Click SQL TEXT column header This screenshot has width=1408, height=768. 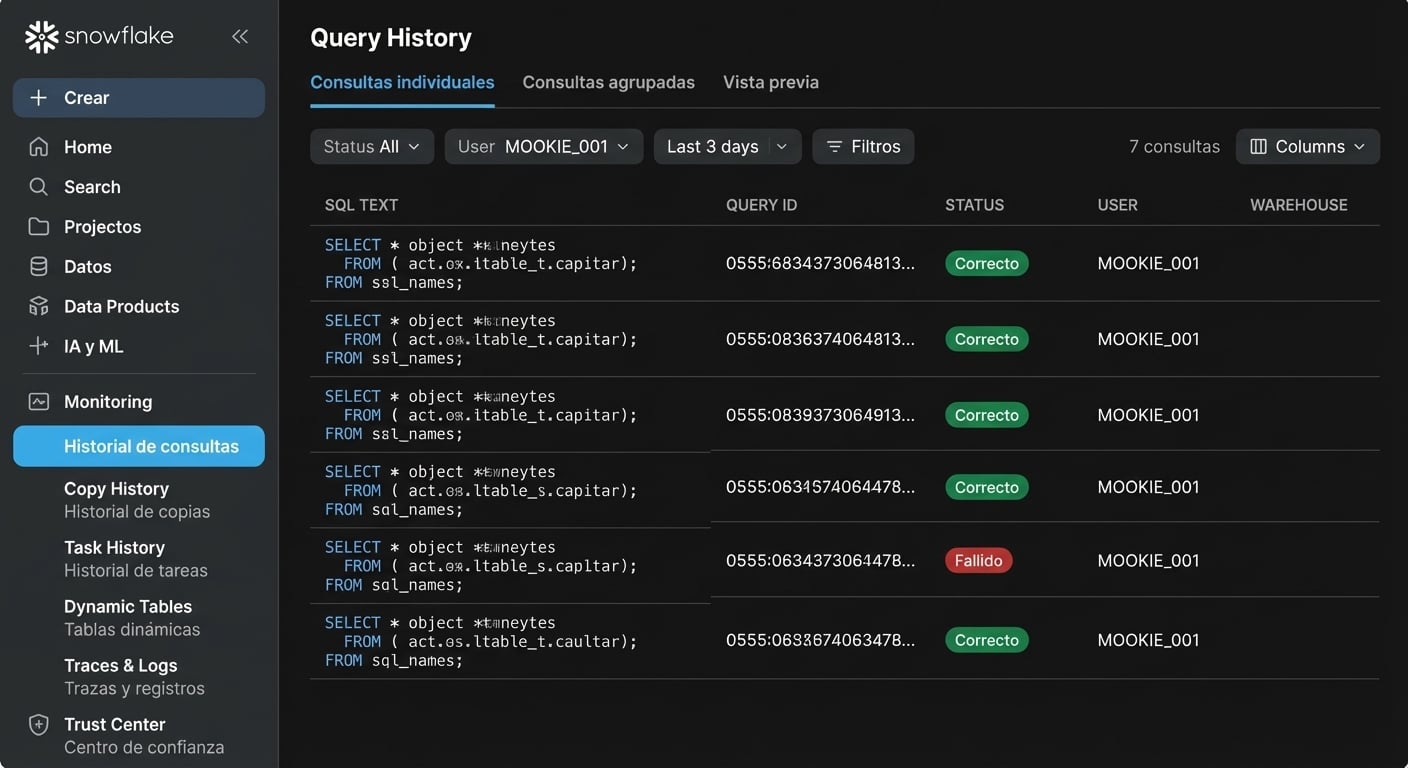(362, 205)
